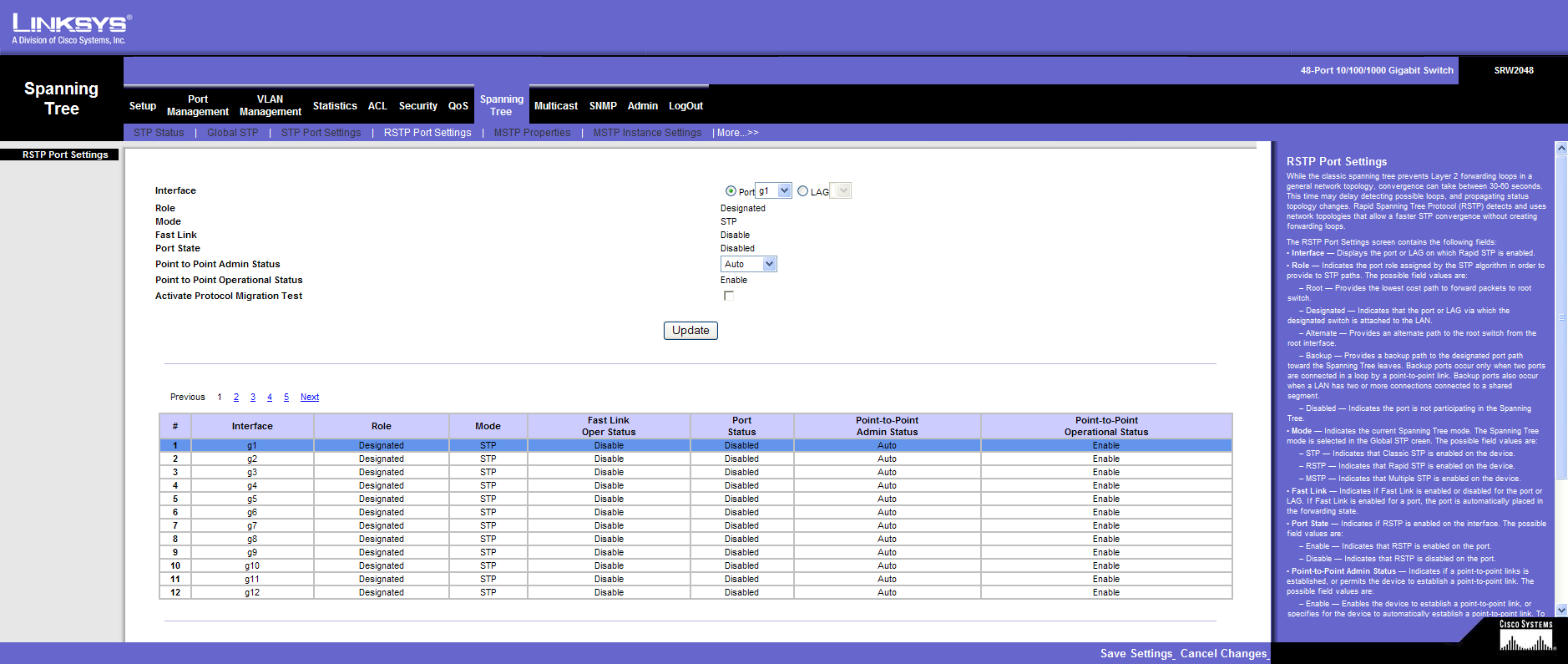Check Activate Protocol Migration Test box
This screenshot has width=1568, height=664.
coord(729,296)
